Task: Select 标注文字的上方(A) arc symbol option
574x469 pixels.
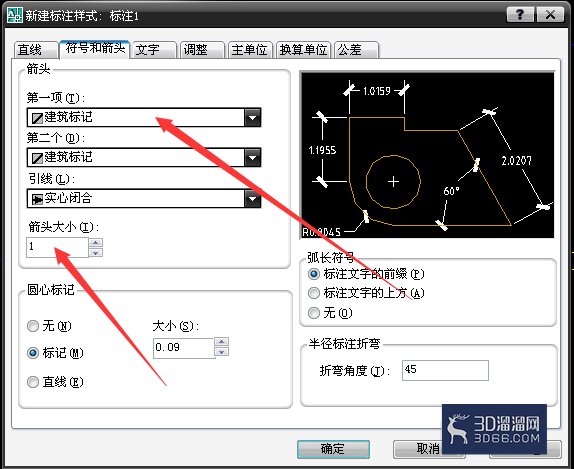Action: point(366,293)
